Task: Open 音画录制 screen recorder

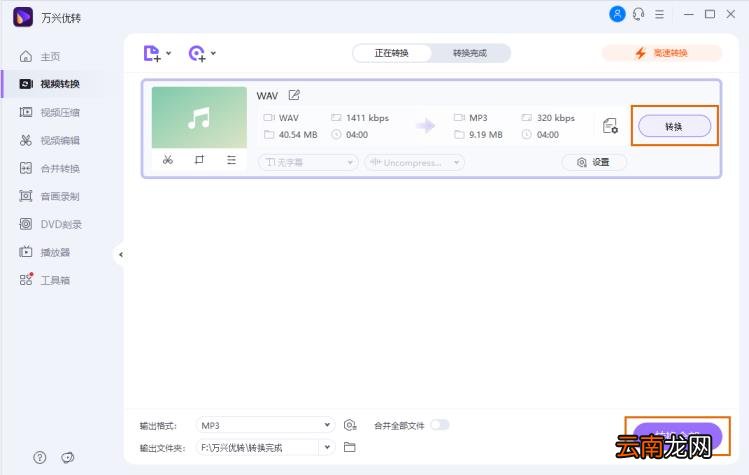Action: pos(50,196)
